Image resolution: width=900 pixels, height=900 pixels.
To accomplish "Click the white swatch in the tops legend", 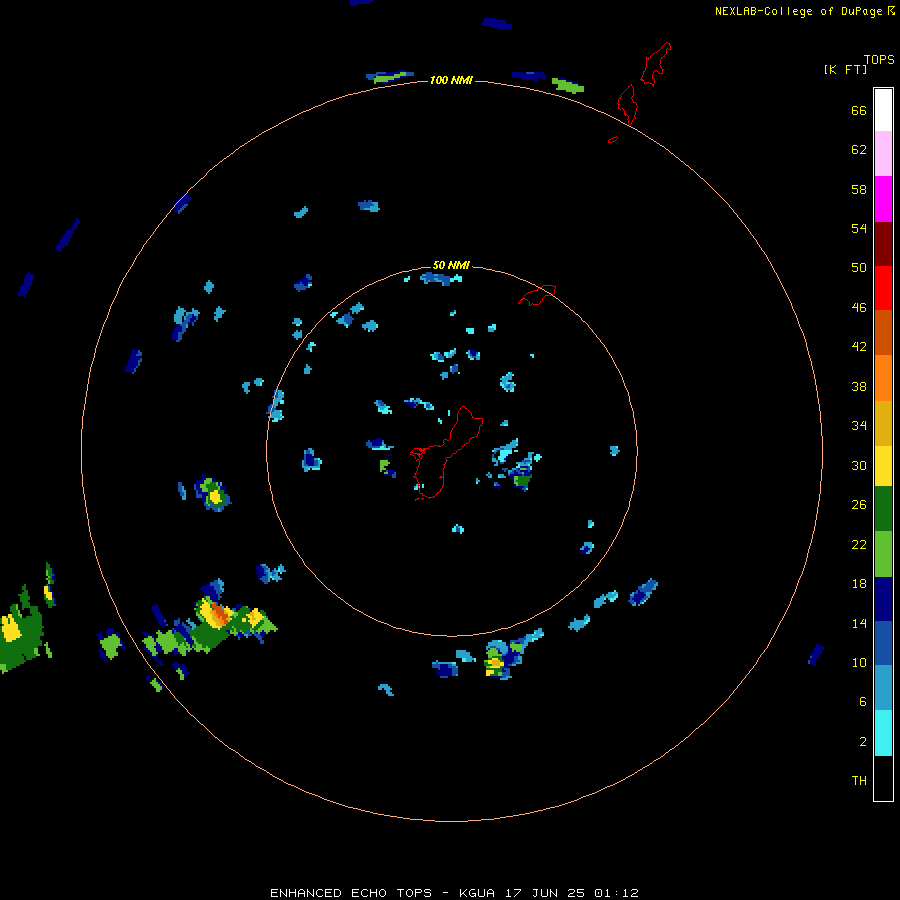I will [x=883, y=110].
